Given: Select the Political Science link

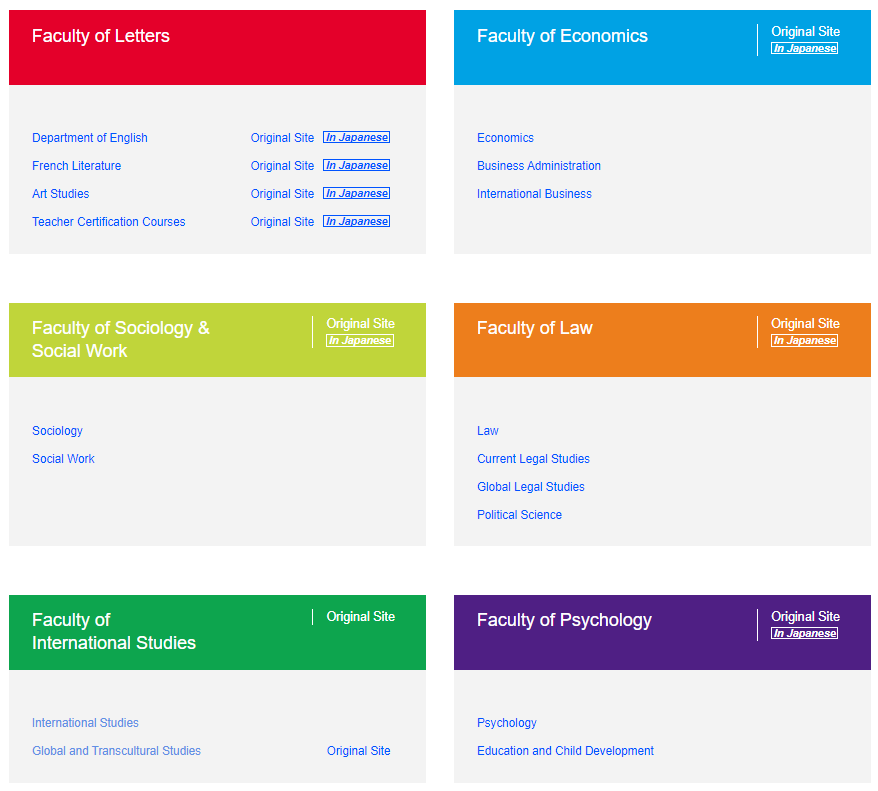Looking at the screenshot, I should coord(519,515).
